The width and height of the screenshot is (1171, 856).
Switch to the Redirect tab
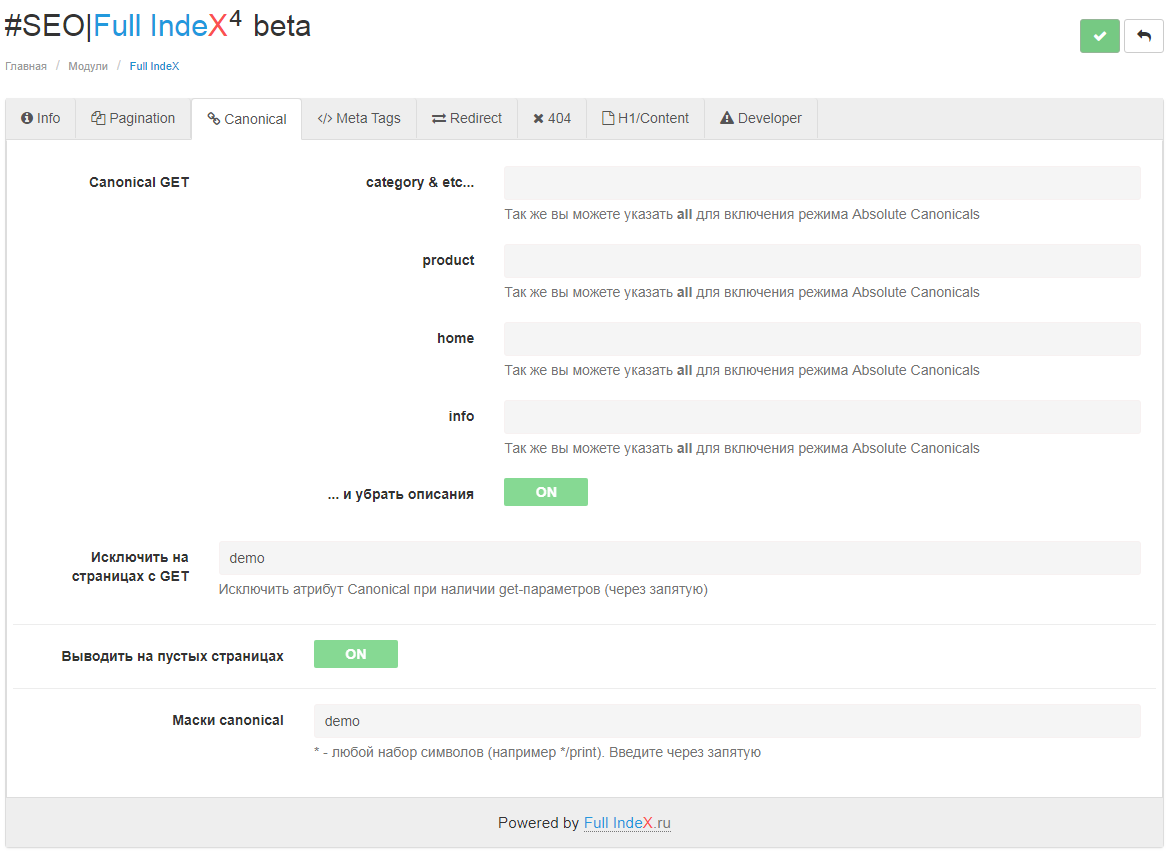click(467, 118)
